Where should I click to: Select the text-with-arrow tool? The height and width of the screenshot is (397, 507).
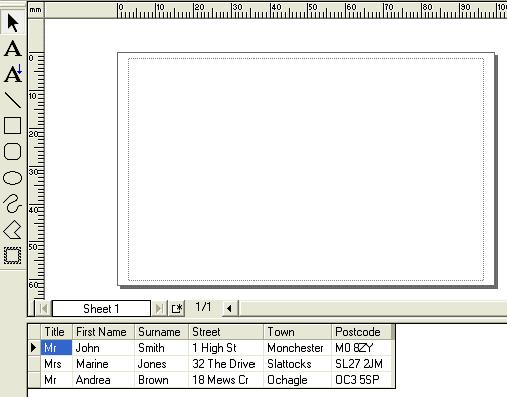coord(13,74)
